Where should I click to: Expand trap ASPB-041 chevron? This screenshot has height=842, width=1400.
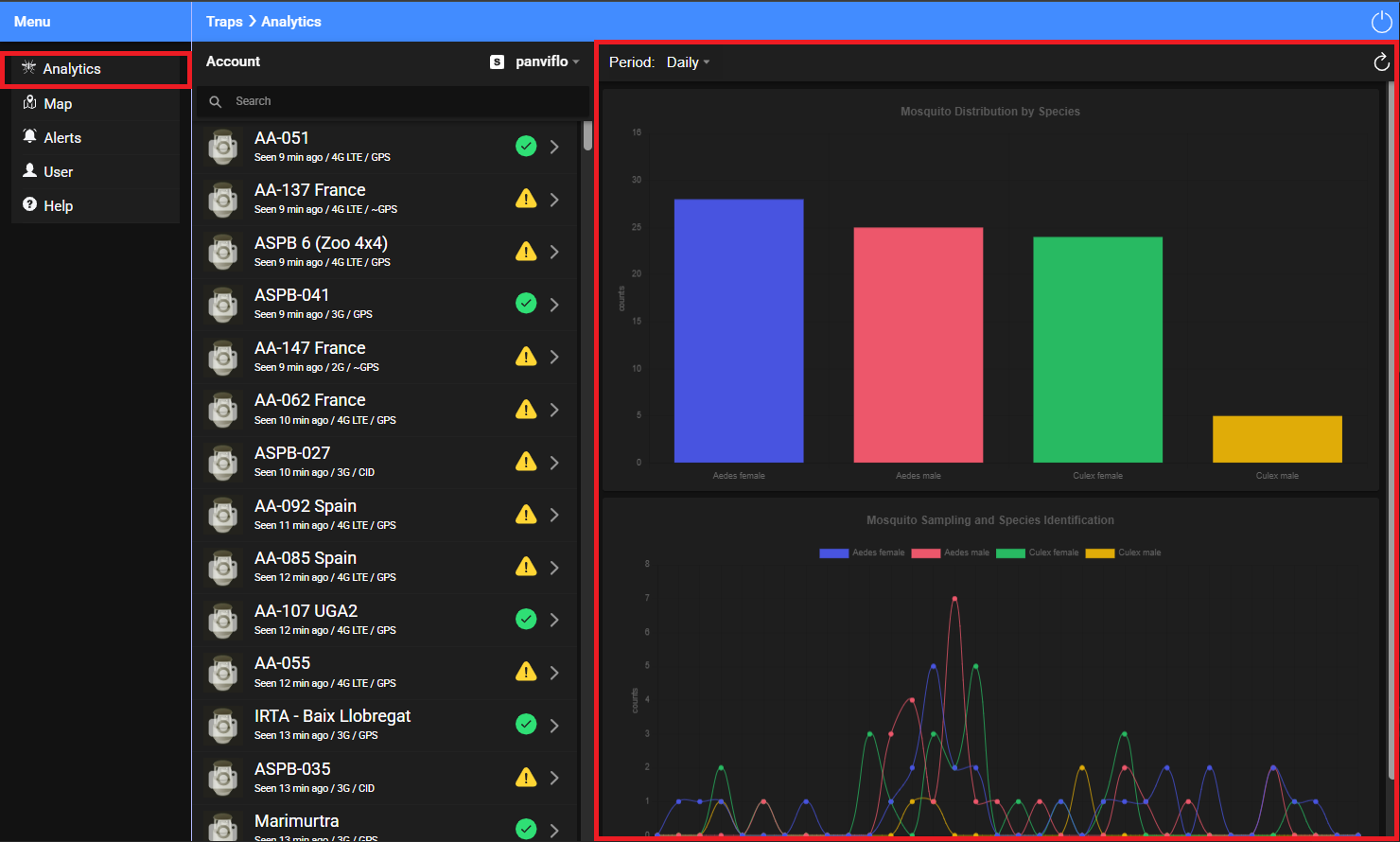[555, 305]
